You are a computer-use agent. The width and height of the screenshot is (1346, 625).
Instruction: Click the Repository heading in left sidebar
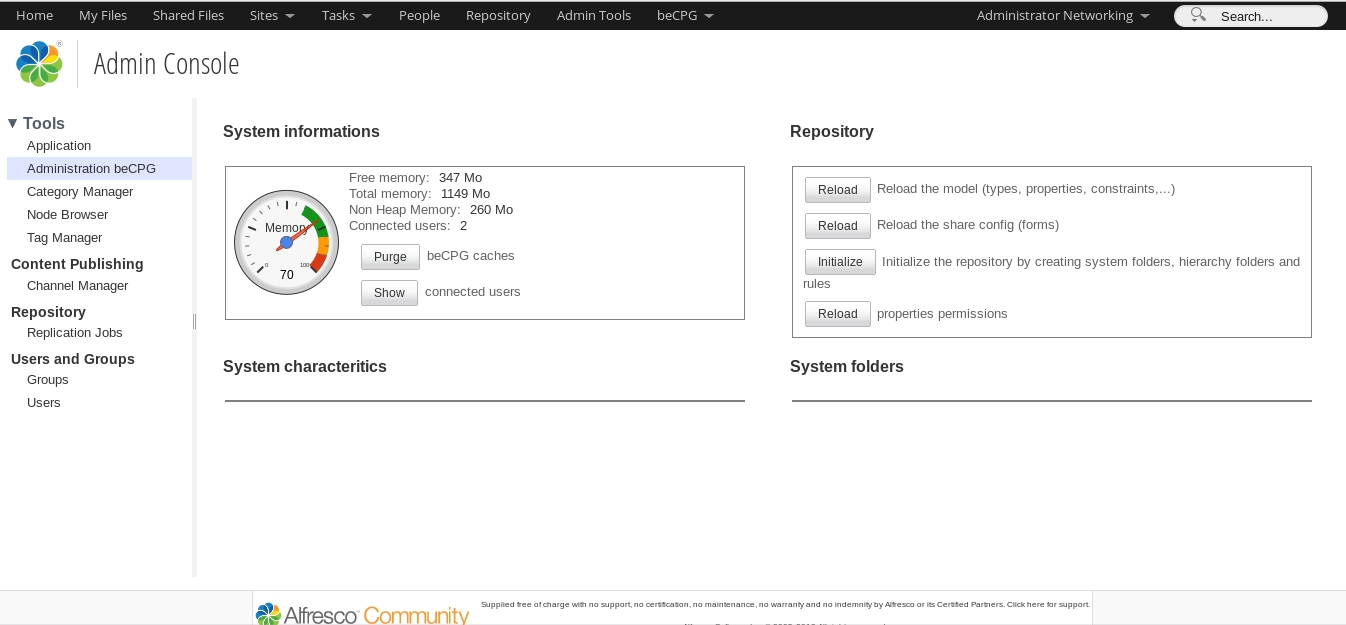(x=48, y=312)
